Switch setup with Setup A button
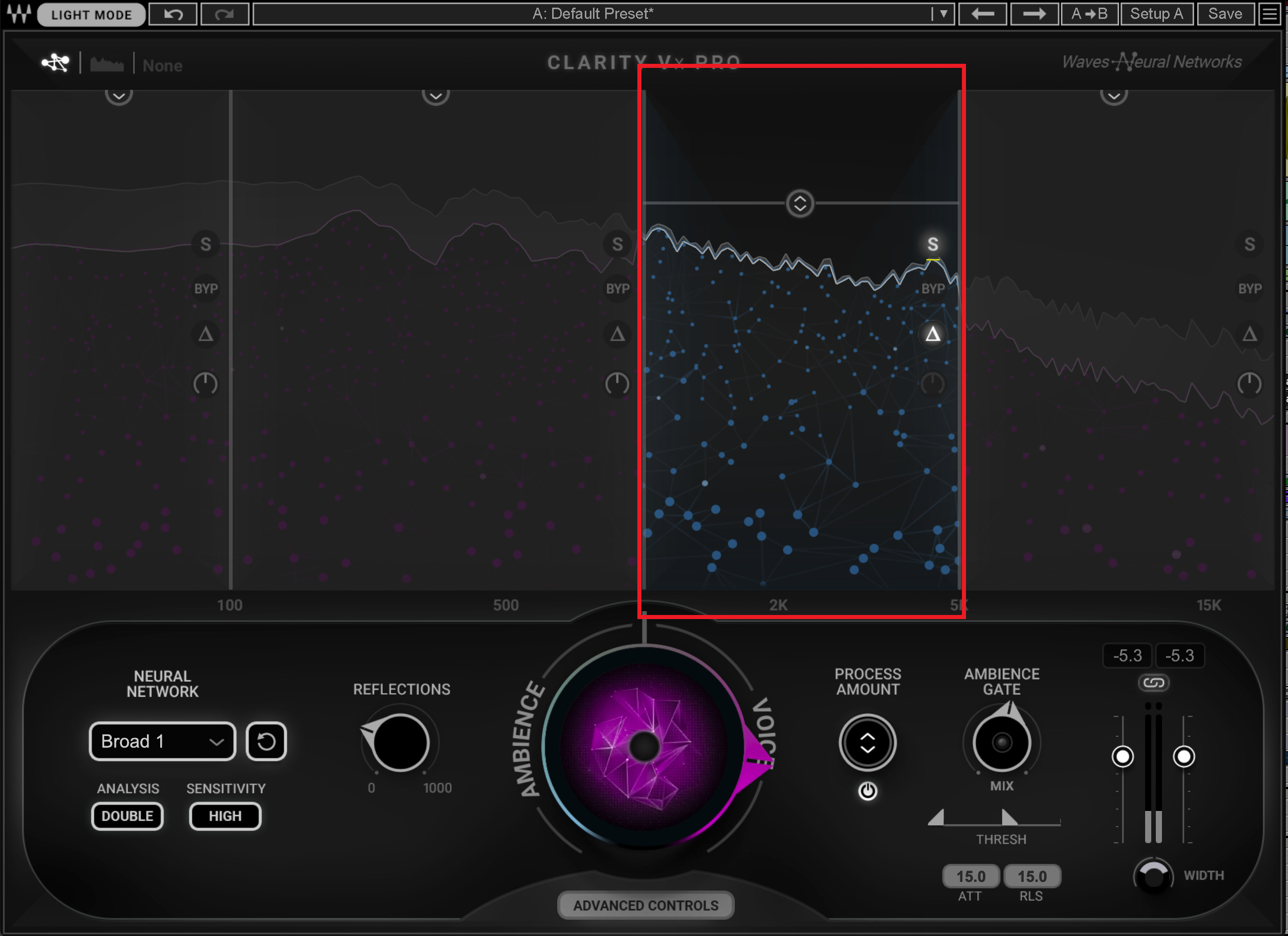 click(x=1156, y=14)
